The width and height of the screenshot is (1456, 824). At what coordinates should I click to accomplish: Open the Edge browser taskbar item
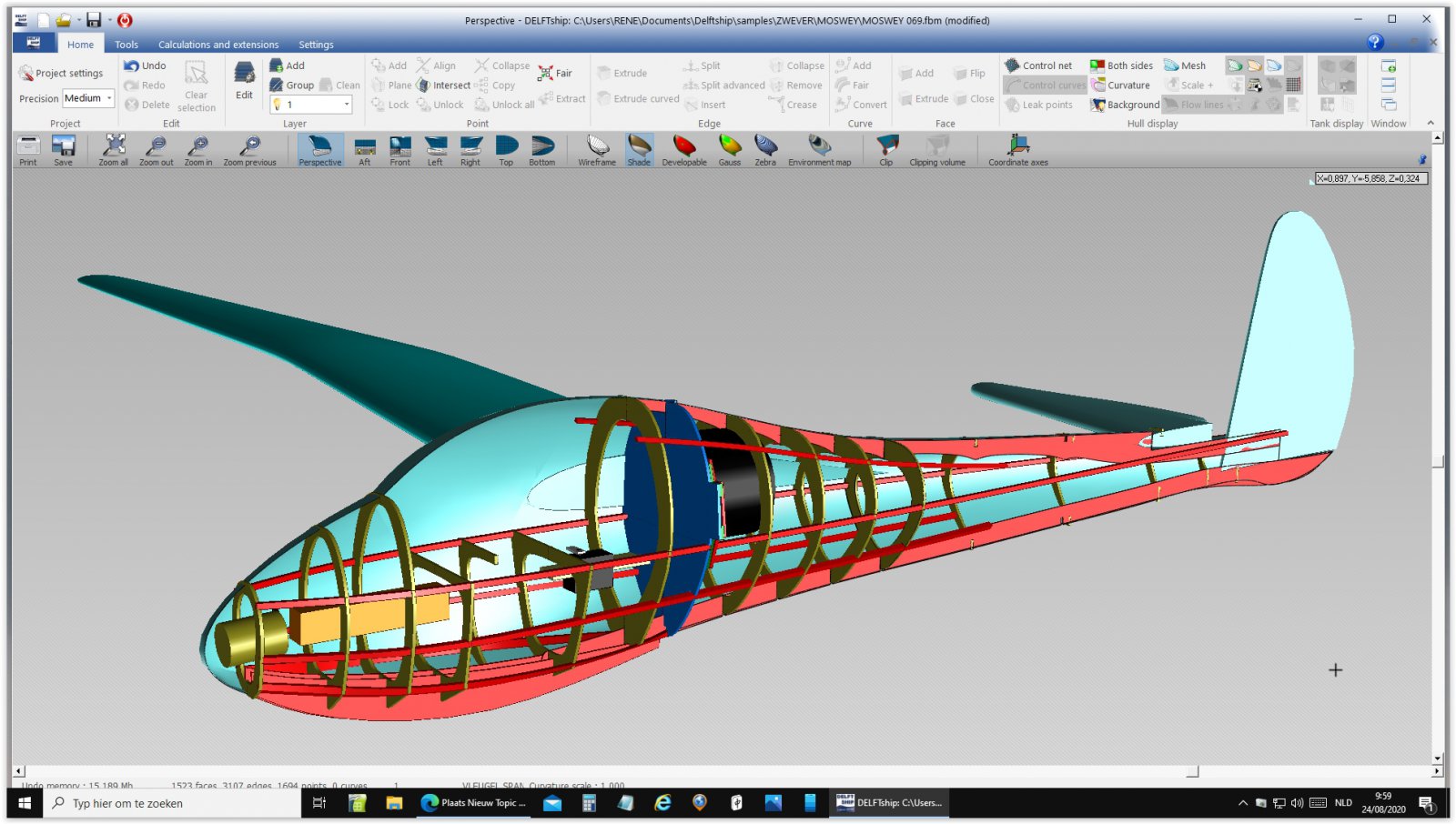[x=474, y=803]
